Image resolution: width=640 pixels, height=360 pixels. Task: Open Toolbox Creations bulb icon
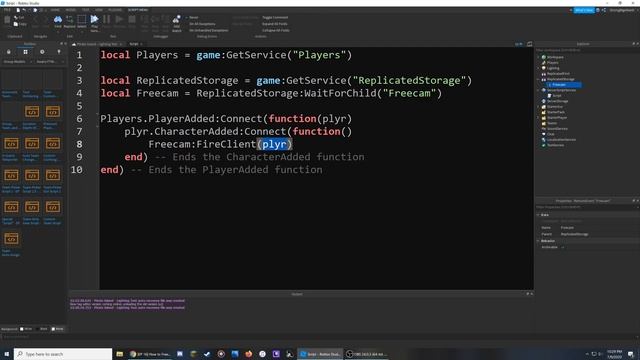point(59,52)
